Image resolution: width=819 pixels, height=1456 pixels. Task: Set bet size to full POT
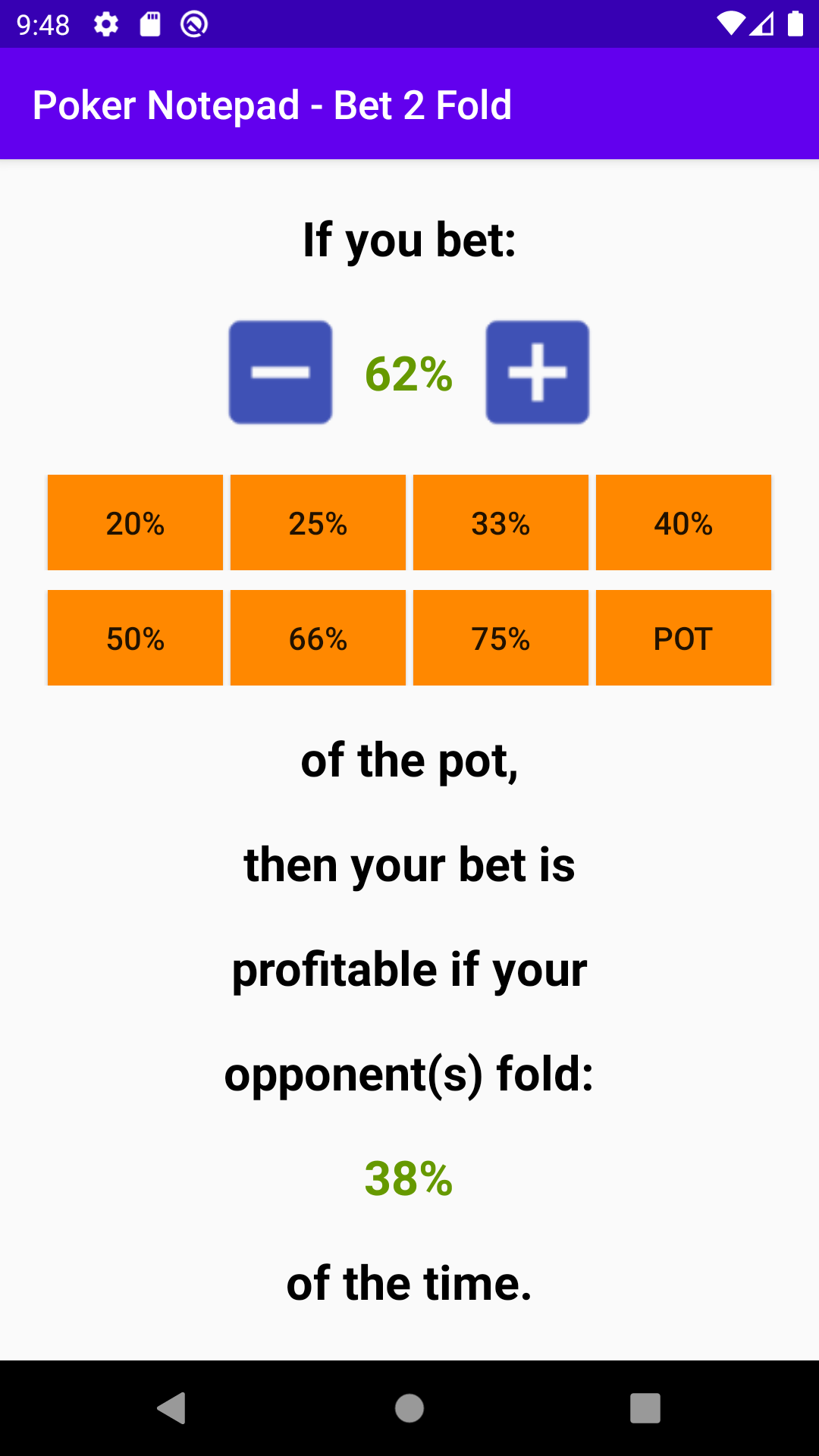coord(683,638)
